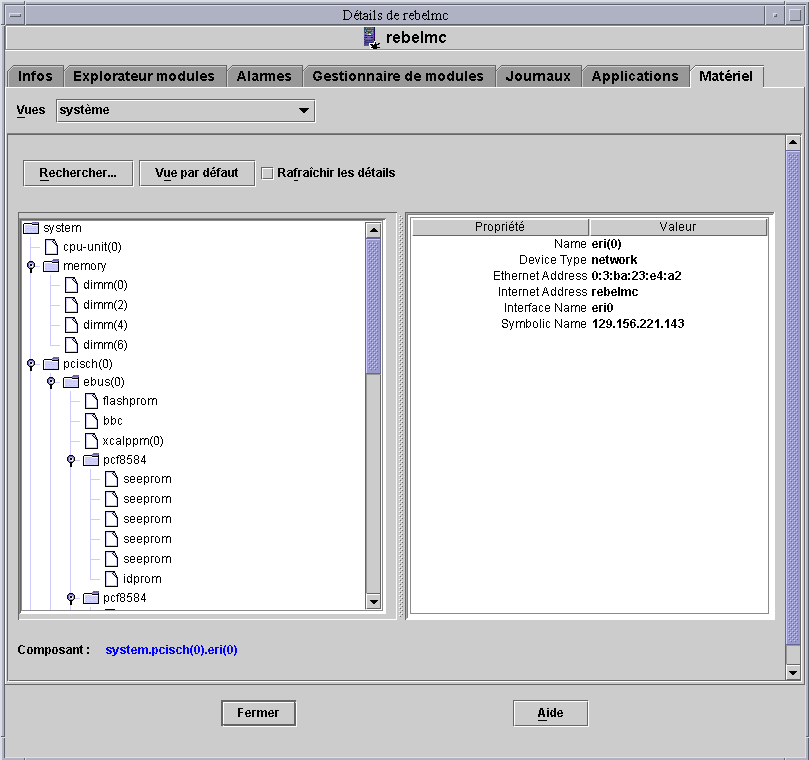Switch to the Infos tab
809x760 pixels.
click(35, 76)
